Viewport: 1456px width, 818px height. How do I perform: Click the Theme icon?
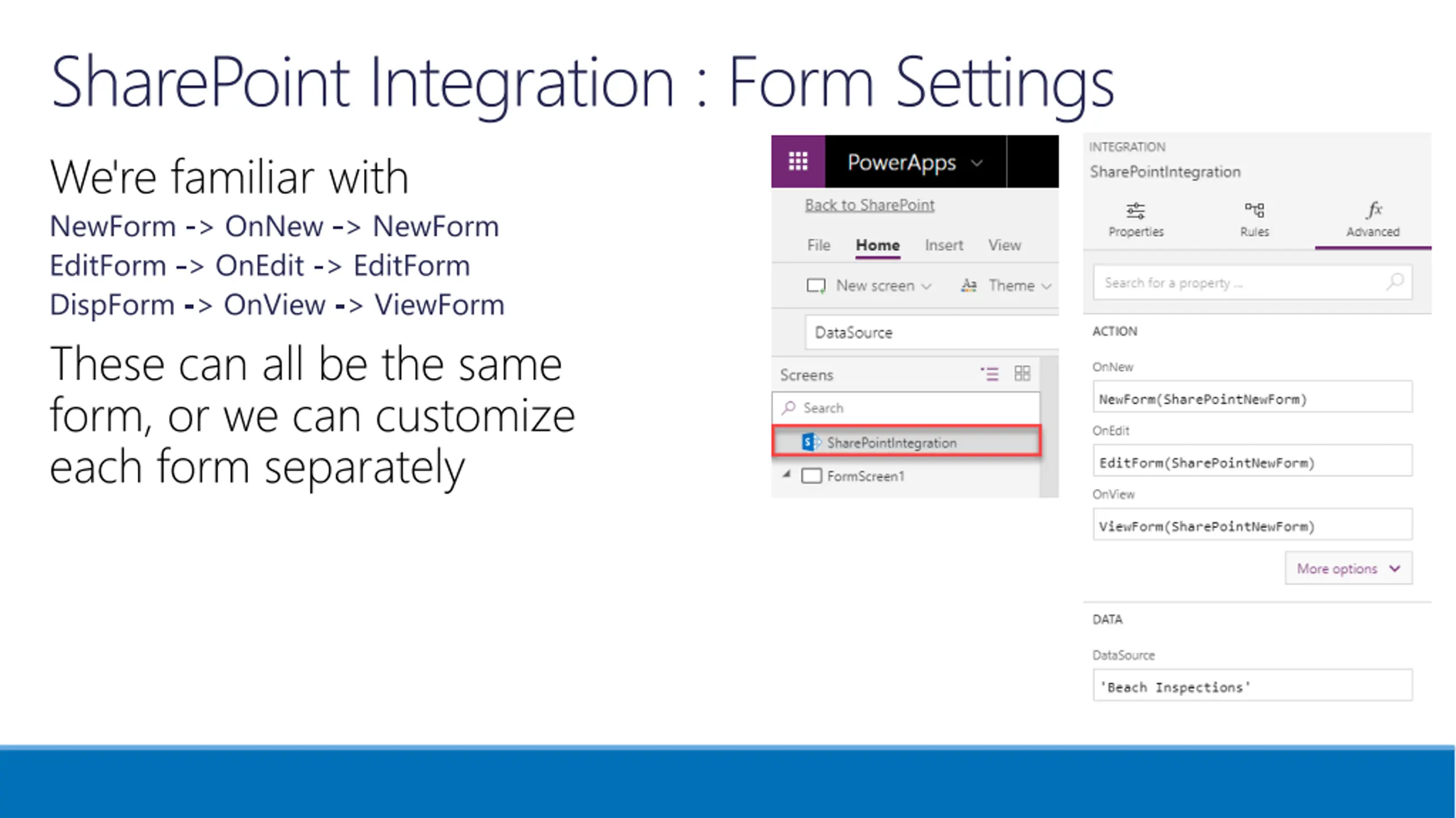click(x=969, y=285)
